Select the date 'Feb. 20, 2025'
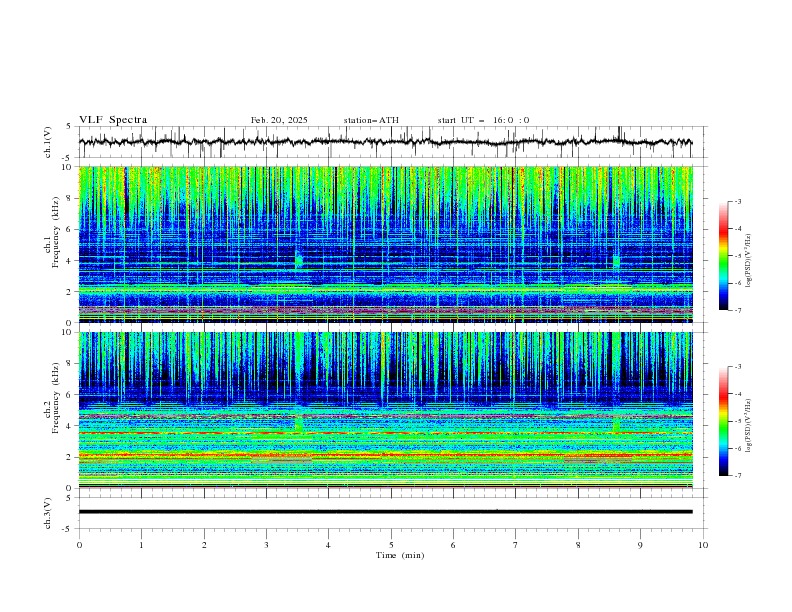This screenshot has height=612, width=792. pos(279,120)
